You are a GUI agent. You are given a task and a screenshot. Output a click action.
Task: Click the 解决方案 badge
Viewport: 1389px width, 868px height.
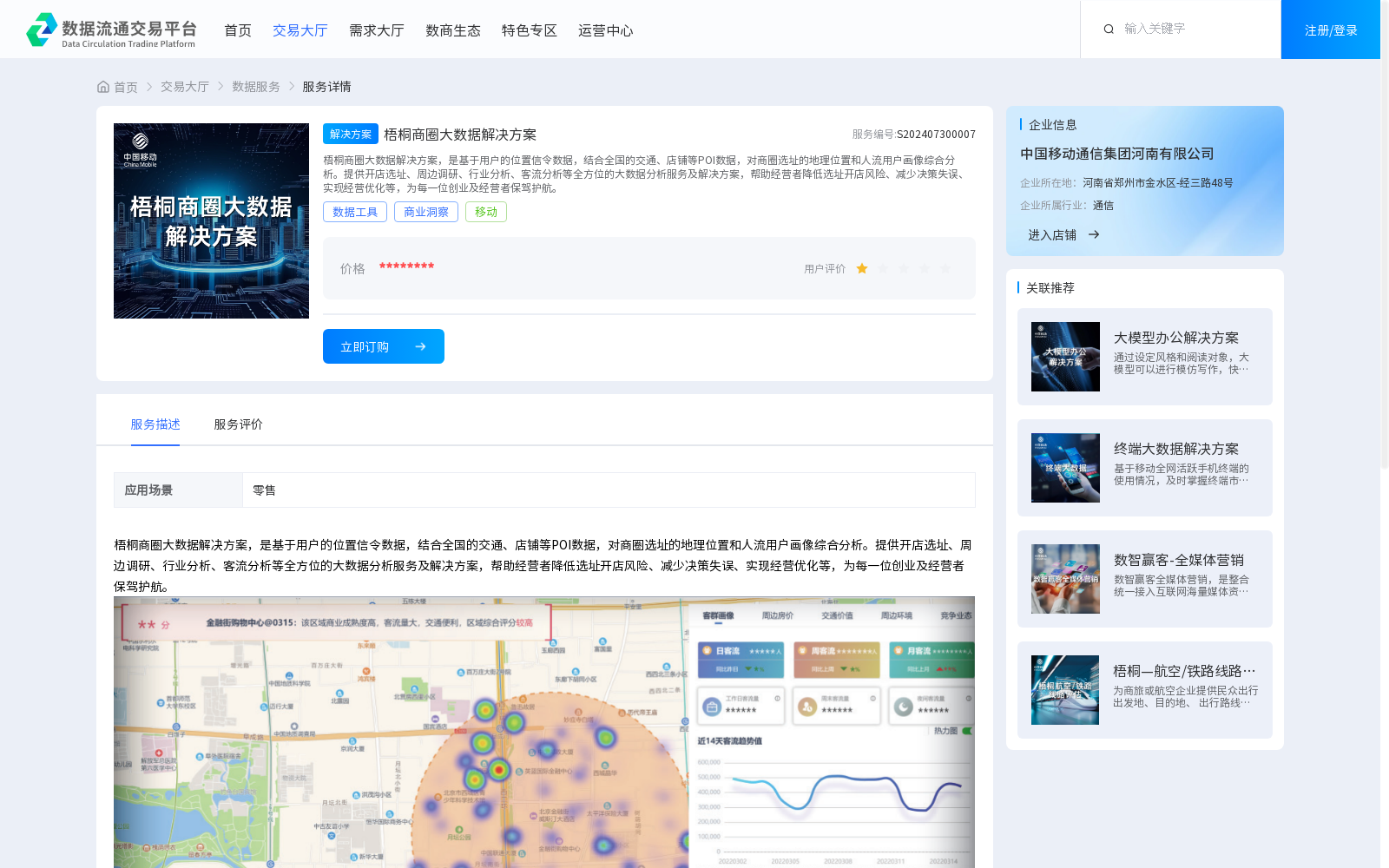[351, 134]
